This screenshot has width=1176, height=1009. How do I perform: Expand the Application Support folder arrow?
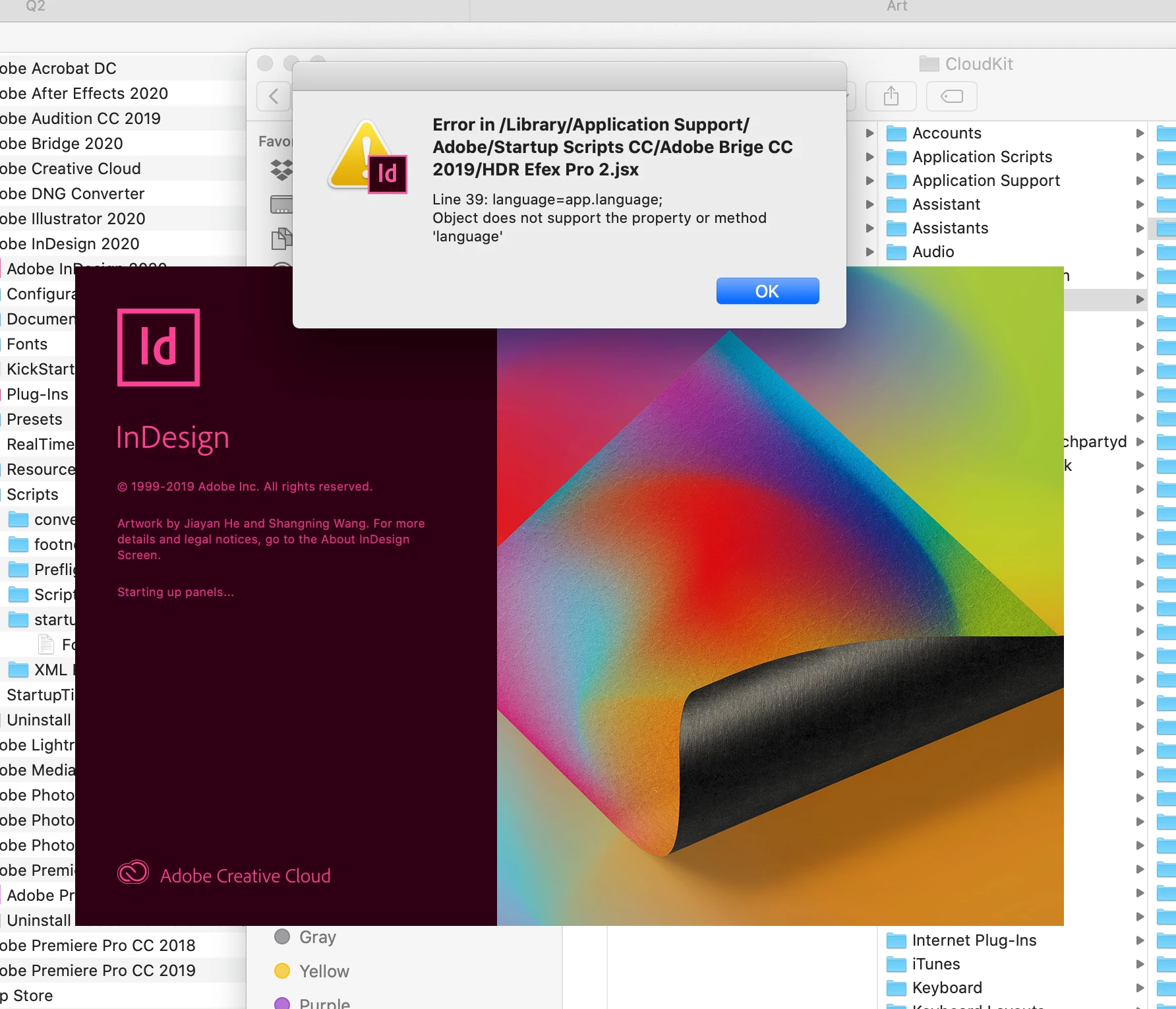[x=1140, y=181]
